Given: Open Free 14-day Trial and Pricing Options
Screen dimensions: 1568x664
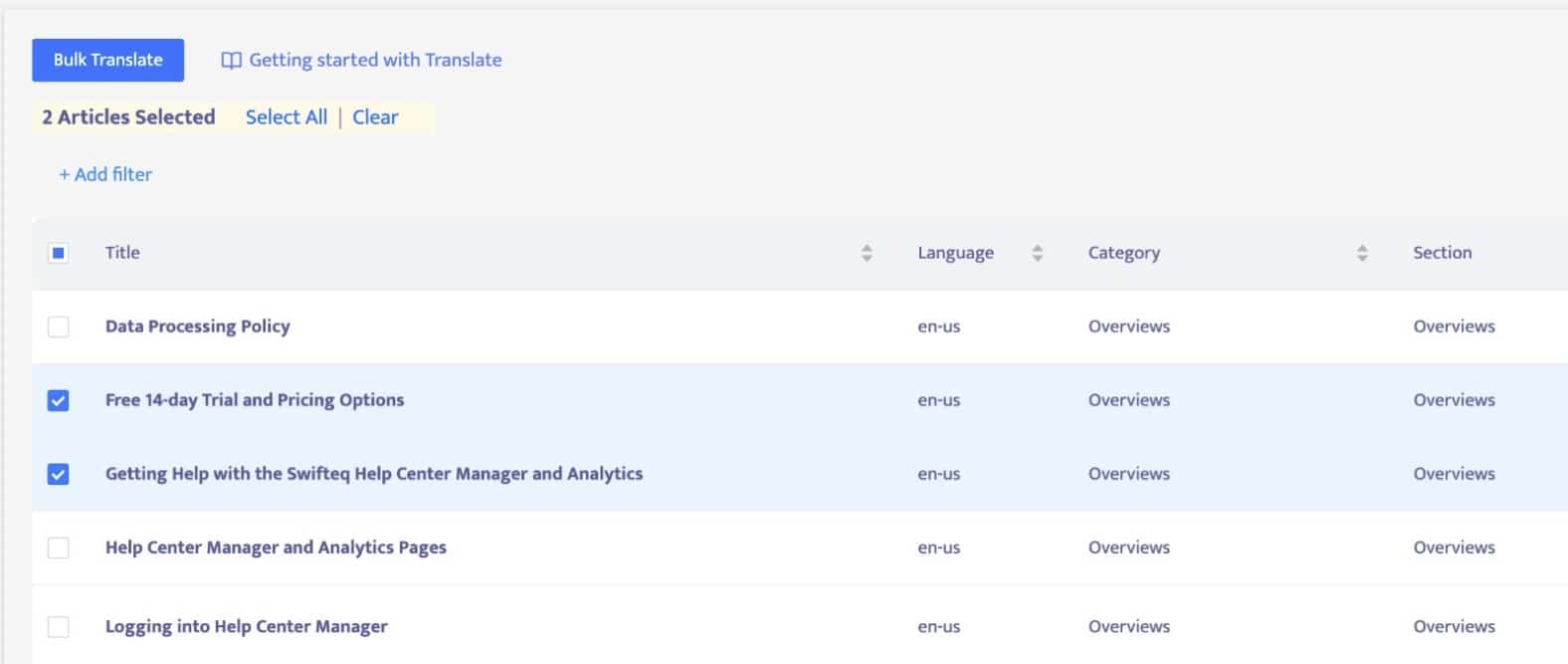Looking at the screenshot, I should pos(255,400).
